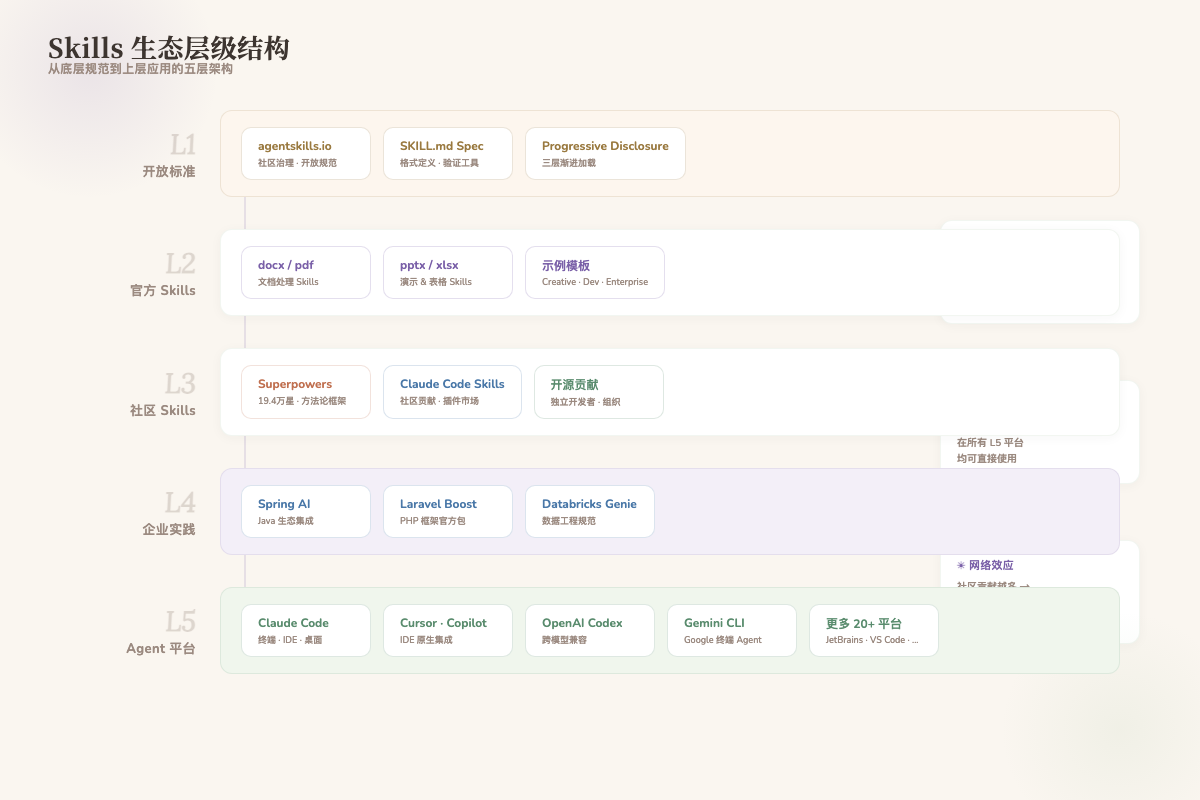Open the Databricks Genie card
This screenshot has width=1200, height=800.
click(x=590, y=511)
